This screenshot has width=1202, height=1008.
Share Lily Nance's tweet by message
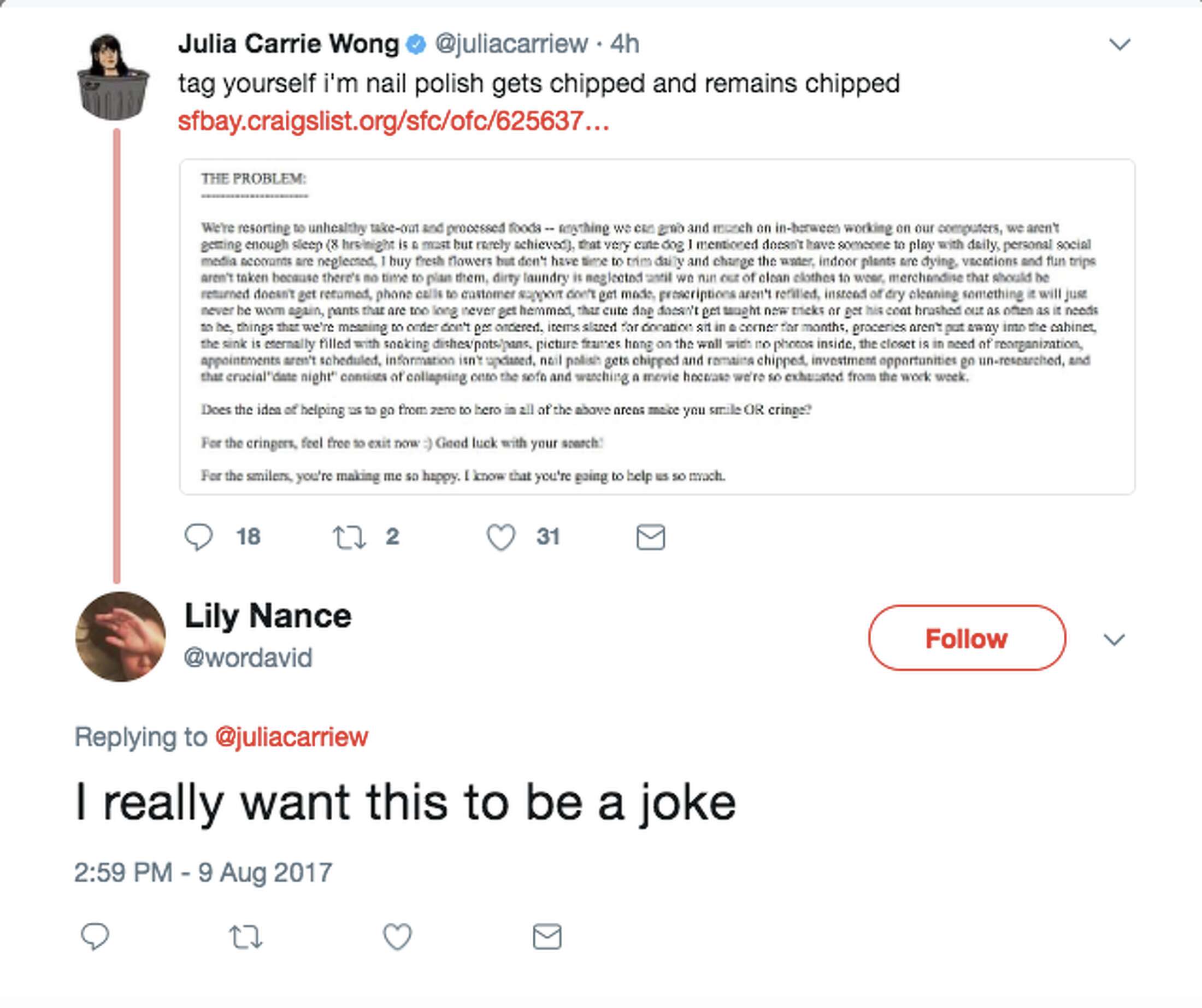[x=547, y=937]
